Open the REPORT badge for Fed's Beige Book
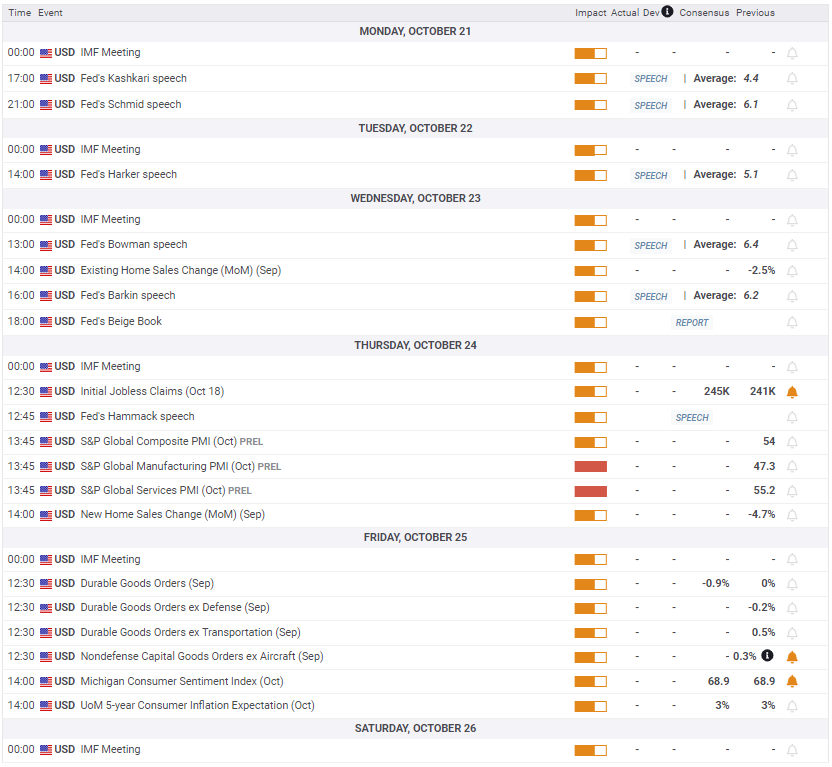 click(691, 322)
